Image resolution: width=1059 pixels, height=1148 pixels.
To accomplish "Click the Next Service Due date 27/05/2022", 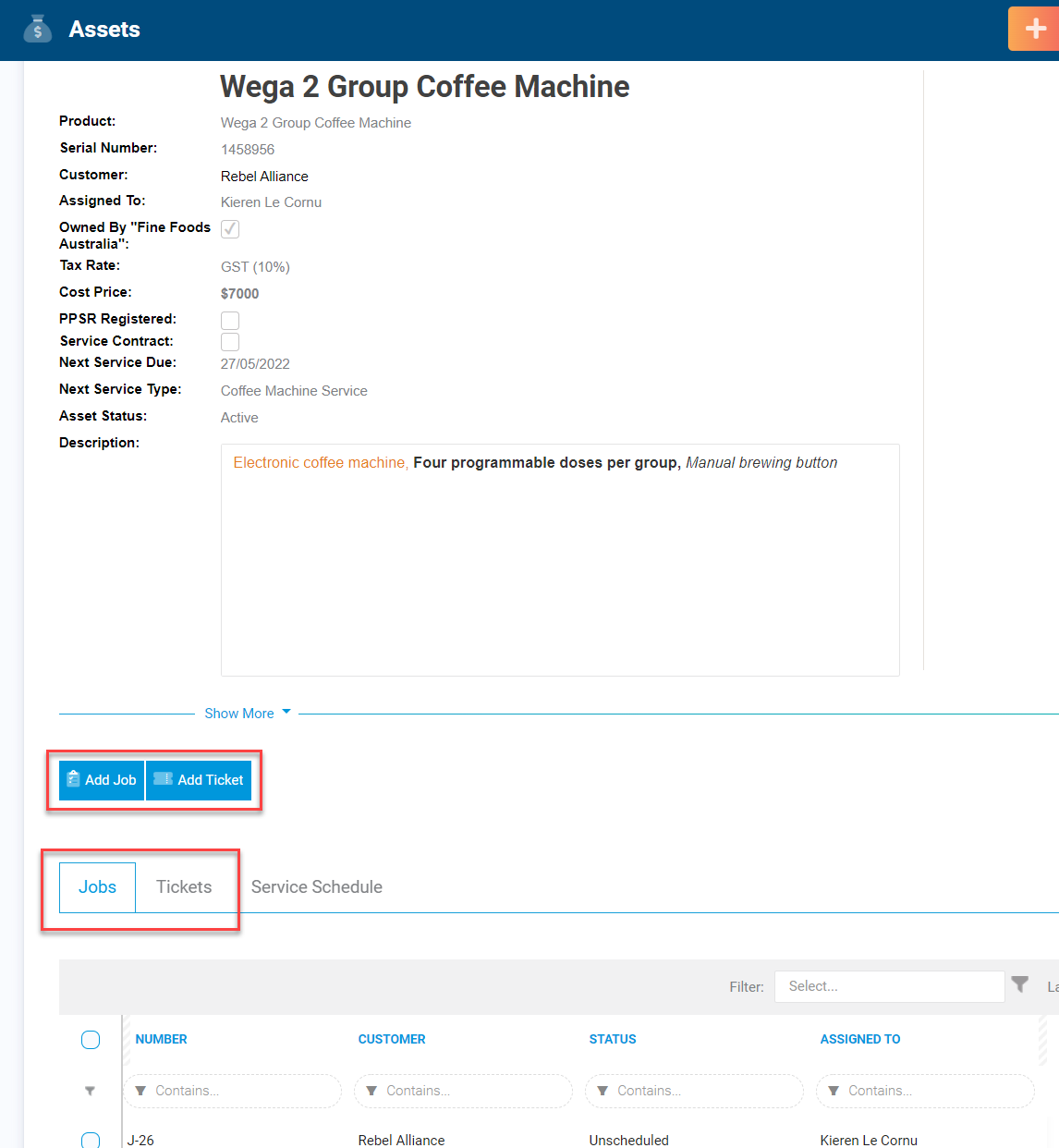I will 255,364.
